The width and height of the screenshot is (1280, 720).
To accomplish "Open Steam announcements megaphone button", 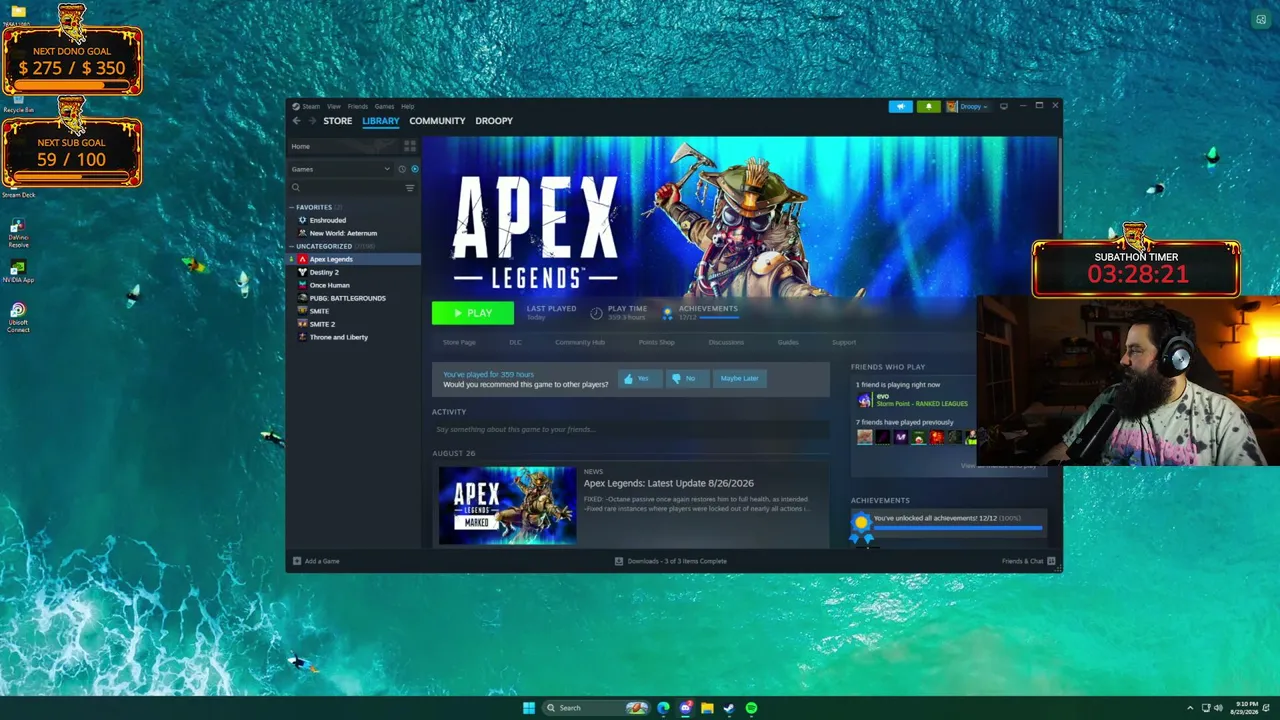I will point(900,106).
